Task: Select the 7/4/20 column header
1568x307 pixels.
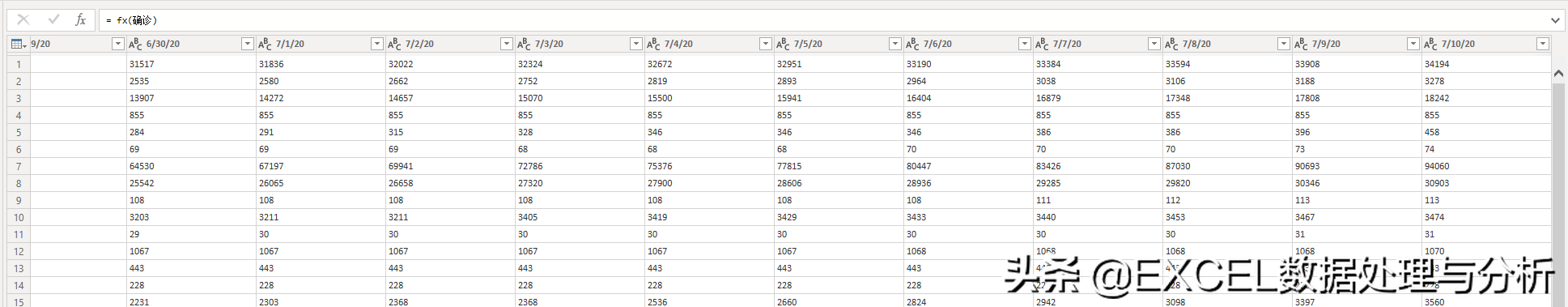Action: (709, 44)
